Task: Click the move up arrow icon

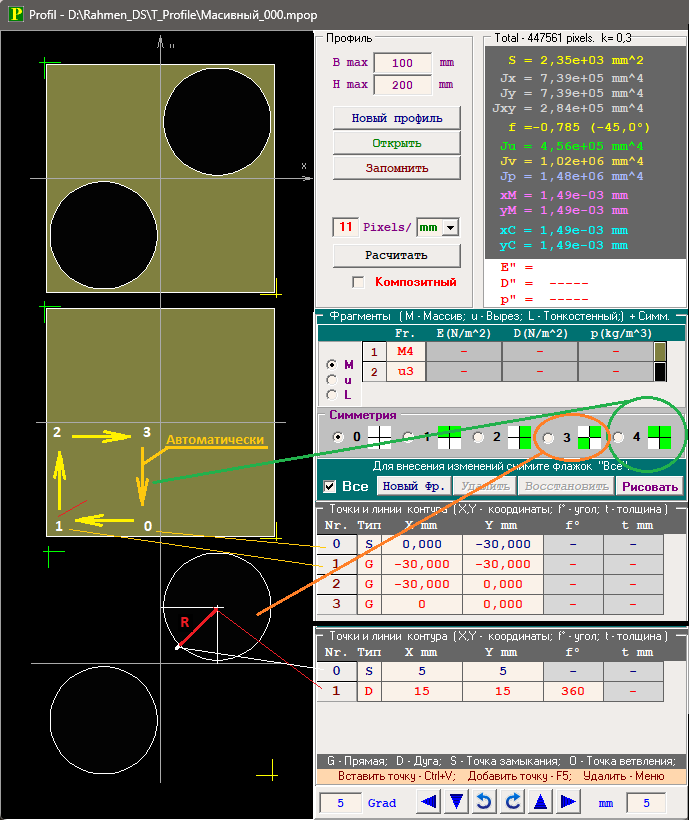Action: click(x=541, y=802)
